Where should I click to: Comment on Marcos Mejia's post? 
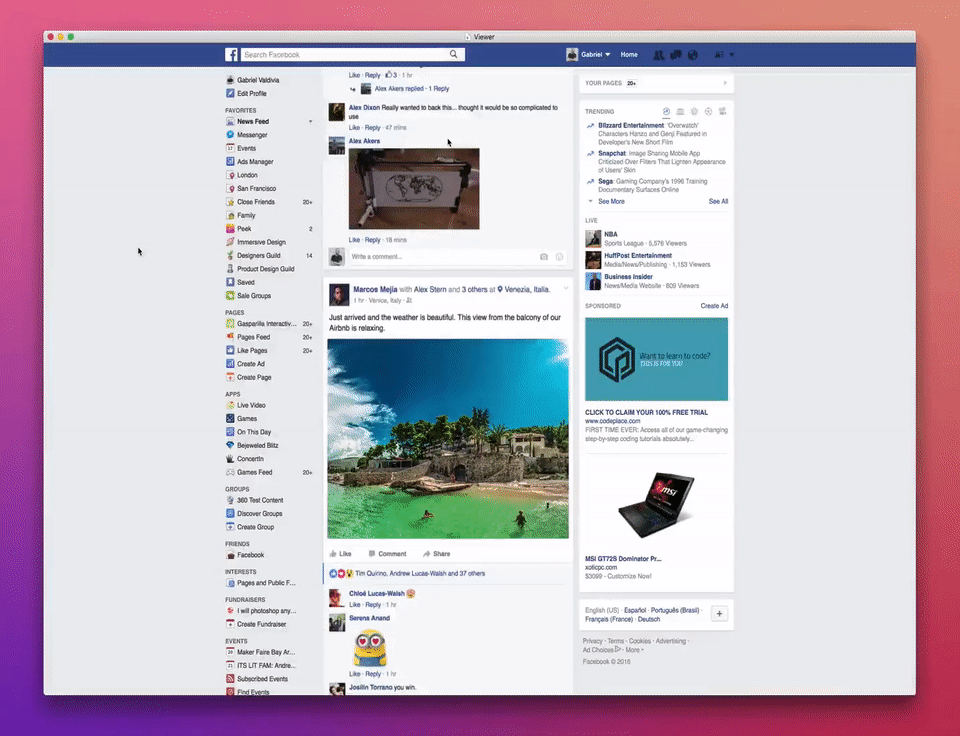[388, 554]
